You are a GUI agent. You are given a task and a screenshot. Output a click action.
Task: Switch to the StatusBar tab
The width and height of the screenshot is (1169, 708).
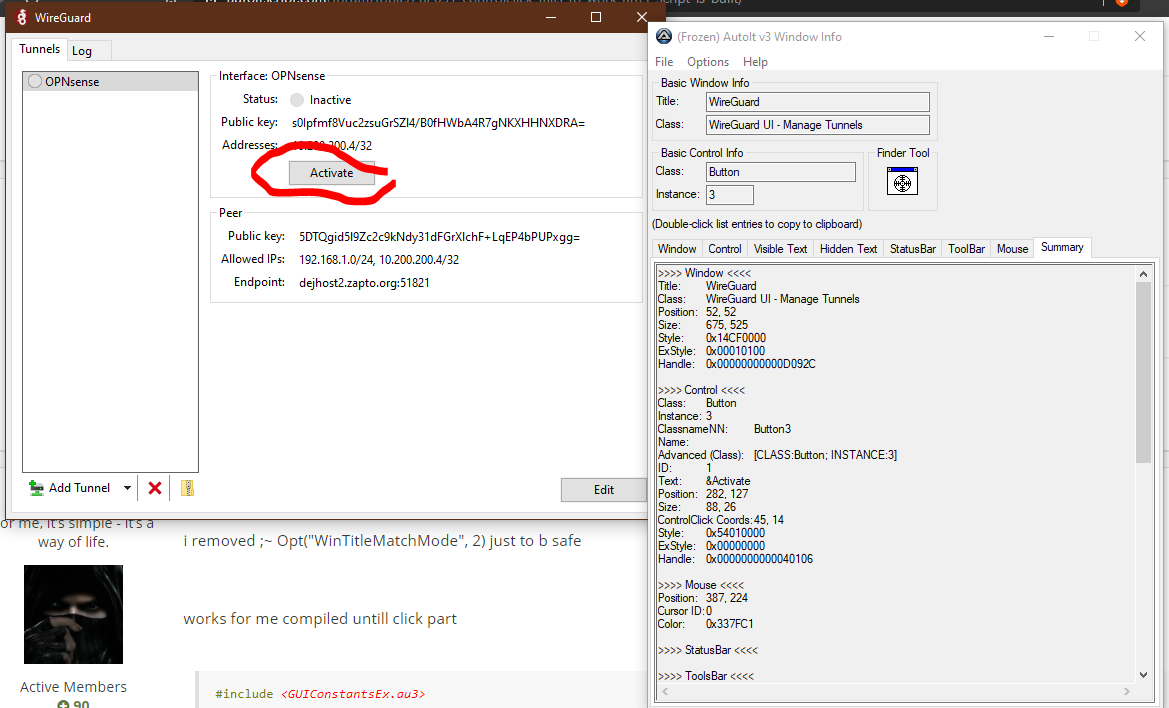click(913, 249)
